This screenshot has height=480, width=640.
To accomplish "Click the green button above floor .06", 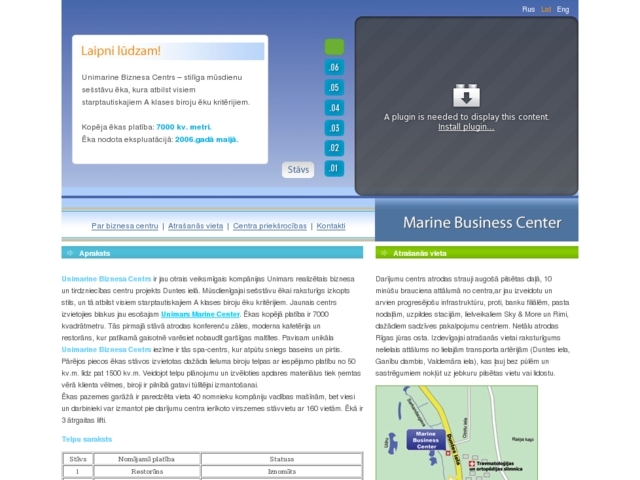I will (334, 46).
